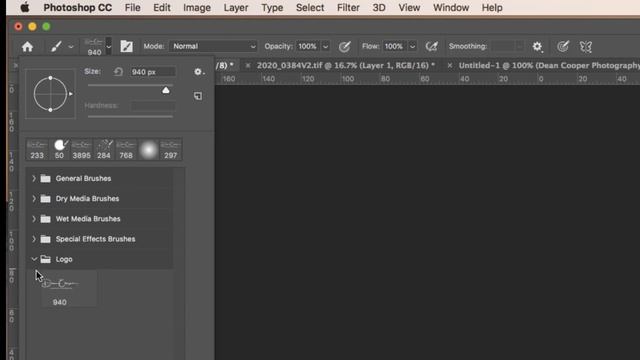
Task: Click the Opacity 100% value field
Action: pos(308,47)
